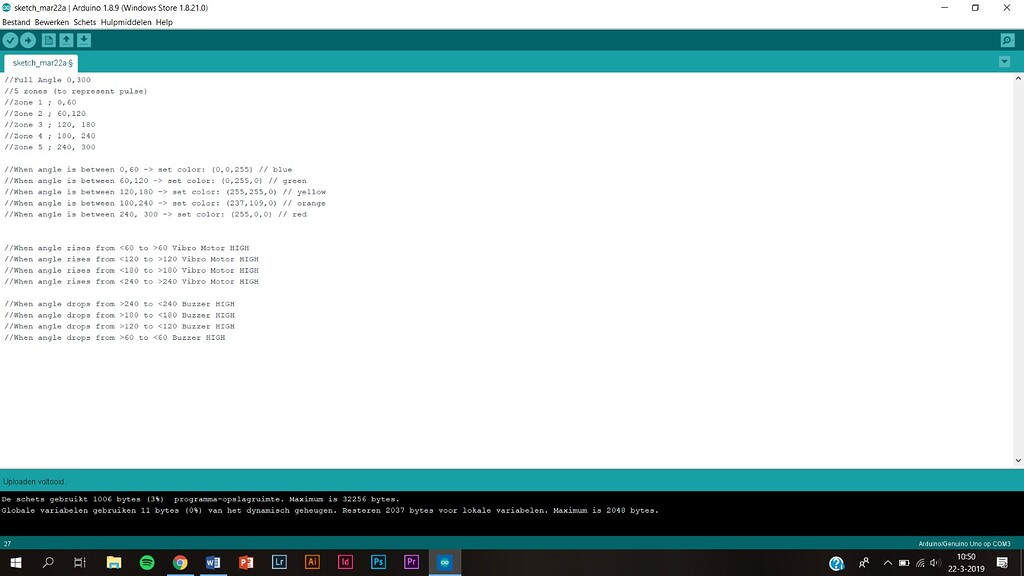Open Adobe Premiere Pro from the taskbar
Image resolution: width=1024 pixels, height=576 pixels.
coord(411,562)
